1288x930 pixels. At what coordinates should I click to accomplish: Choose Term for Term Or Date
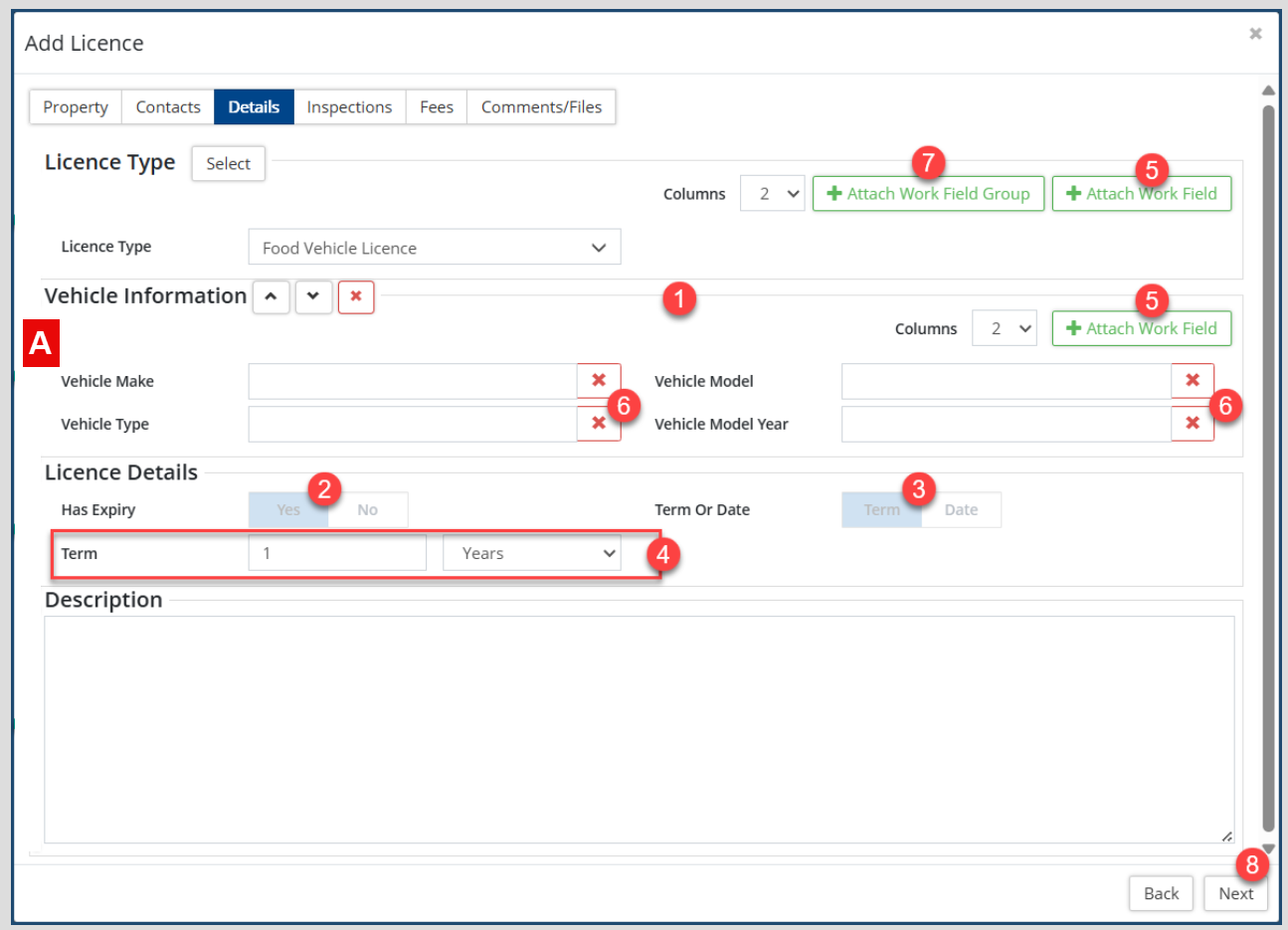[882, 510]
